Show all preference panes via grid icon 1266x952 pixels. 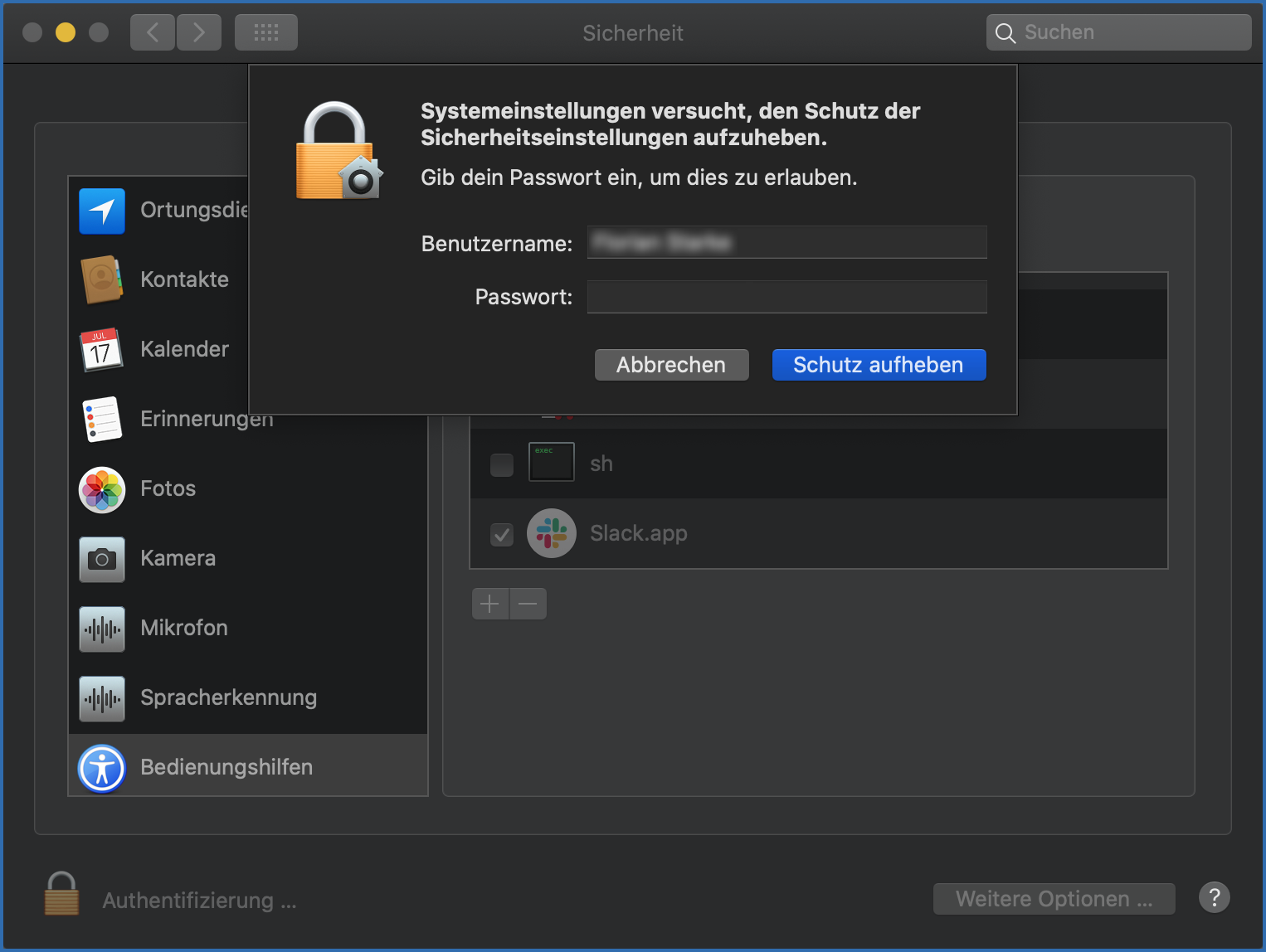point(265,32)
